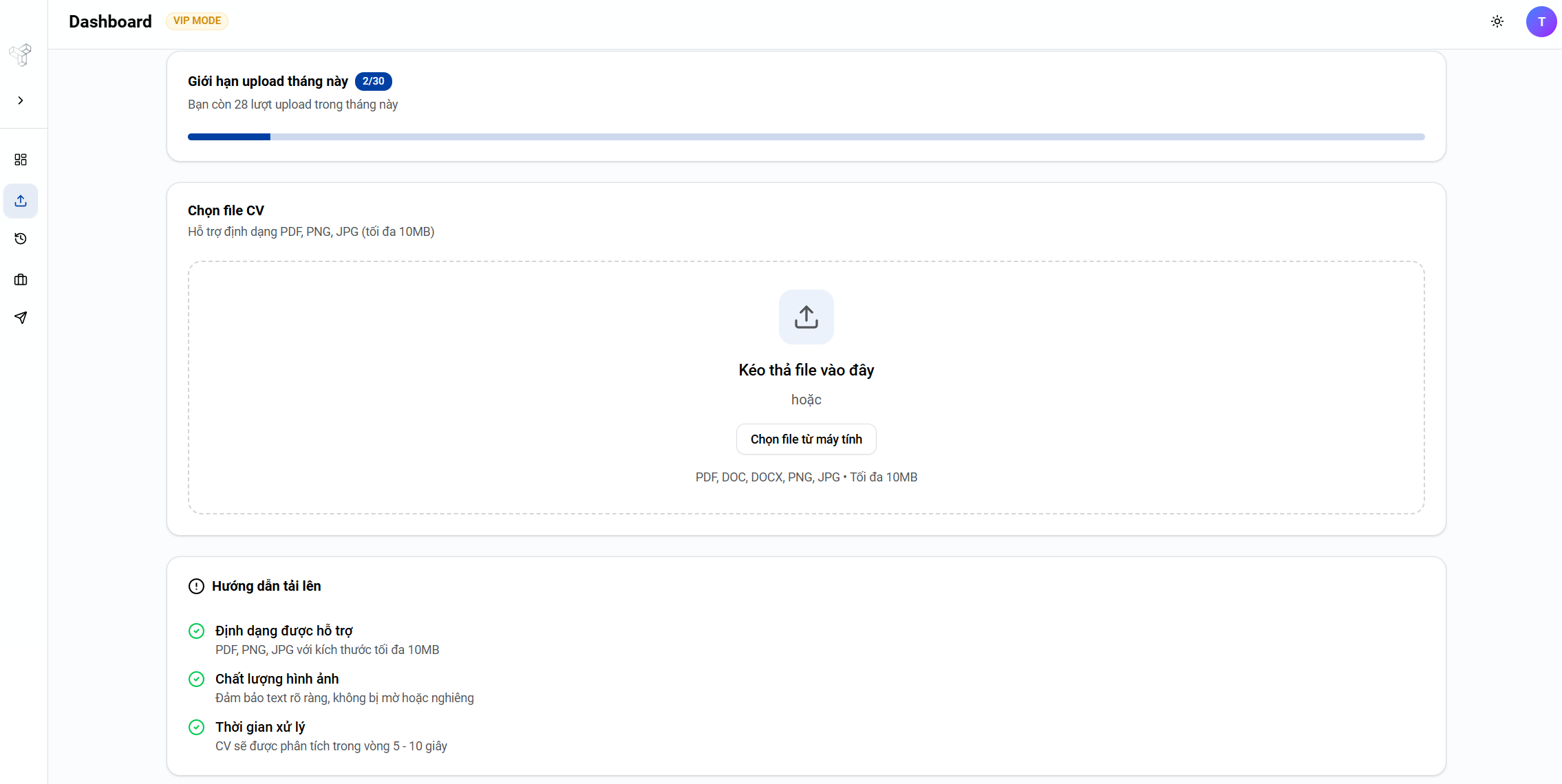The width and height of the screenshot is (1562, 784).
Task: Open the dashboard grid icon
Action: point(21,160)
